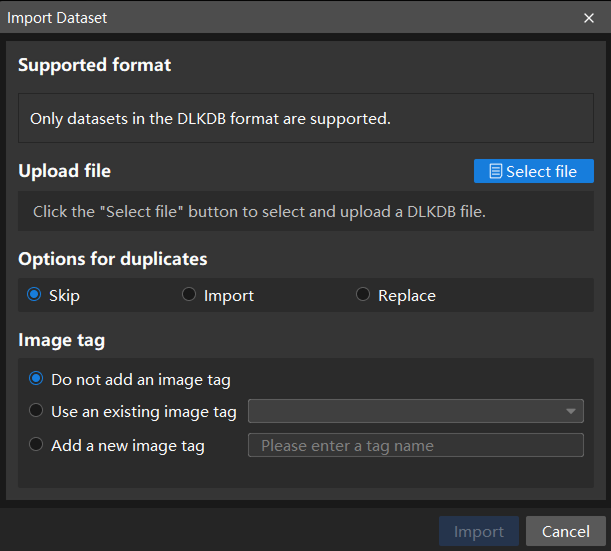The width and height of the screenshot is (611, 551).
Task: Choose Do not add an image tag
Action: [x=37, y=379]
